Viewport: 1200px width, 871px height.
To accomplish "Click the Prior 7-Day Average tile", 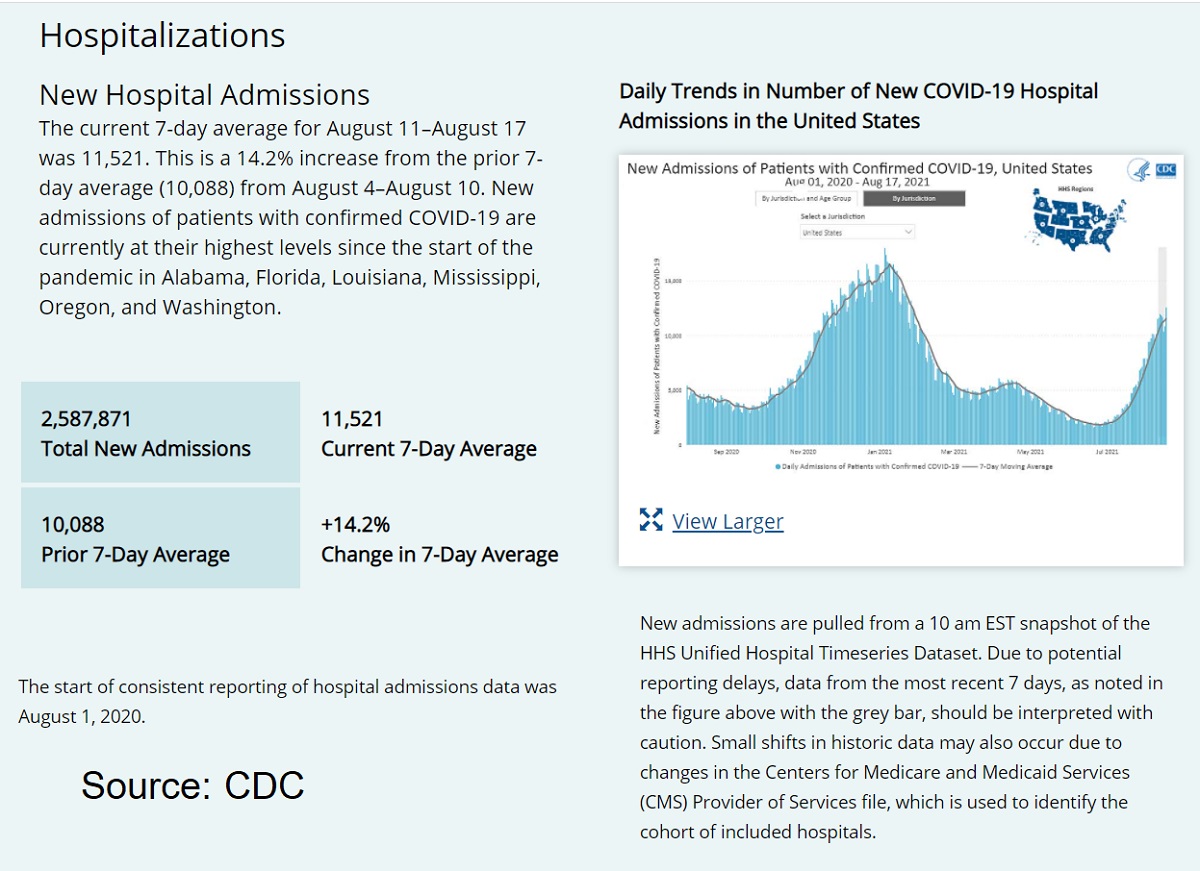I will click(x=160, y=538).
